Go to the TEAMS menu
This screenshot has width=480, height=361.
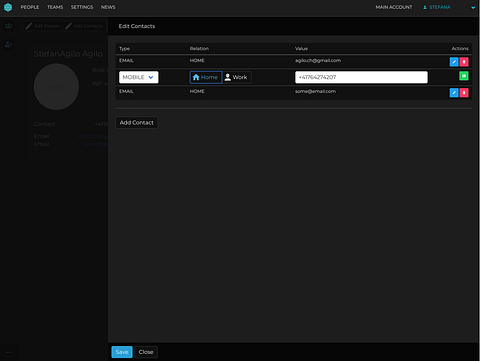click(x=55, y=7)
